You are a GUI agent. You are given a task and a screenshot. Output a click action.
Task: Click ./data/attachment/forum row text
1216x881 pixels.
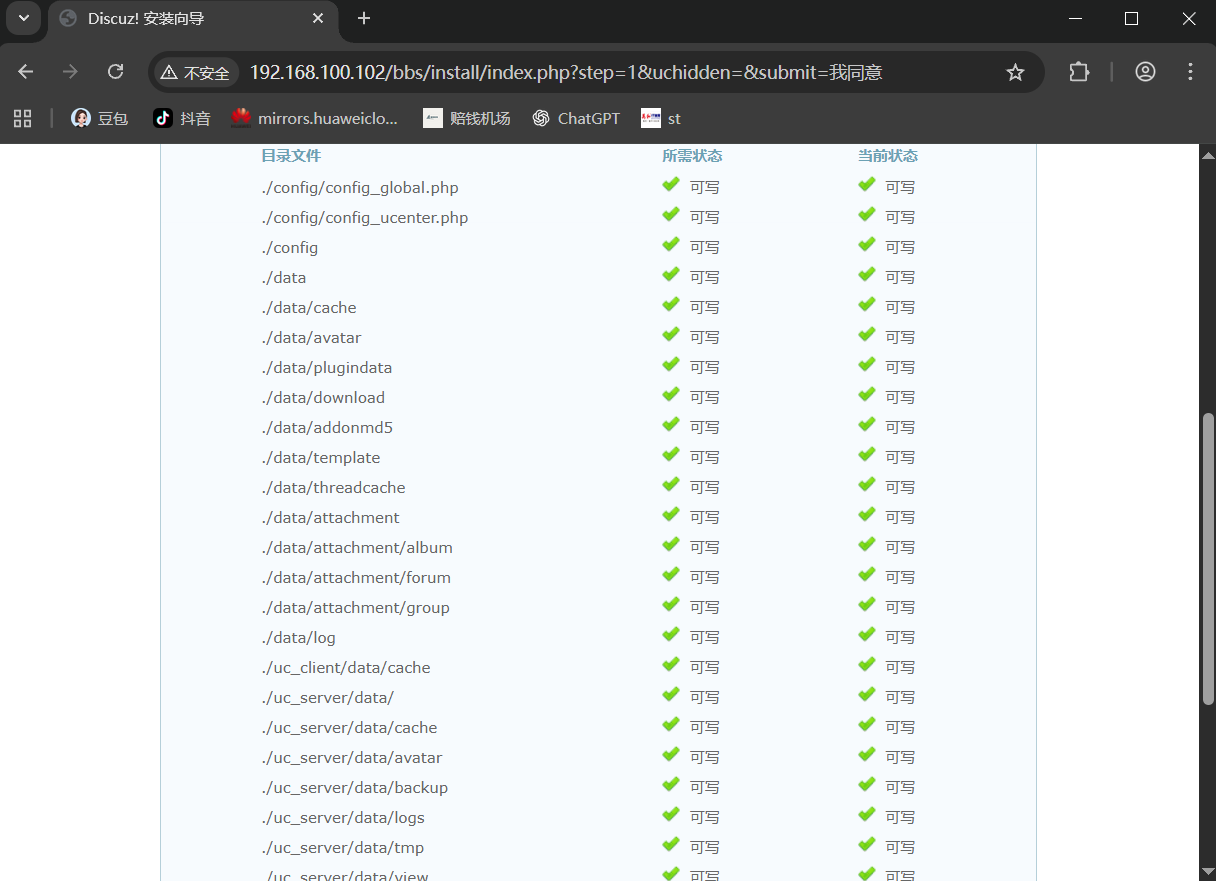point(356,577)
